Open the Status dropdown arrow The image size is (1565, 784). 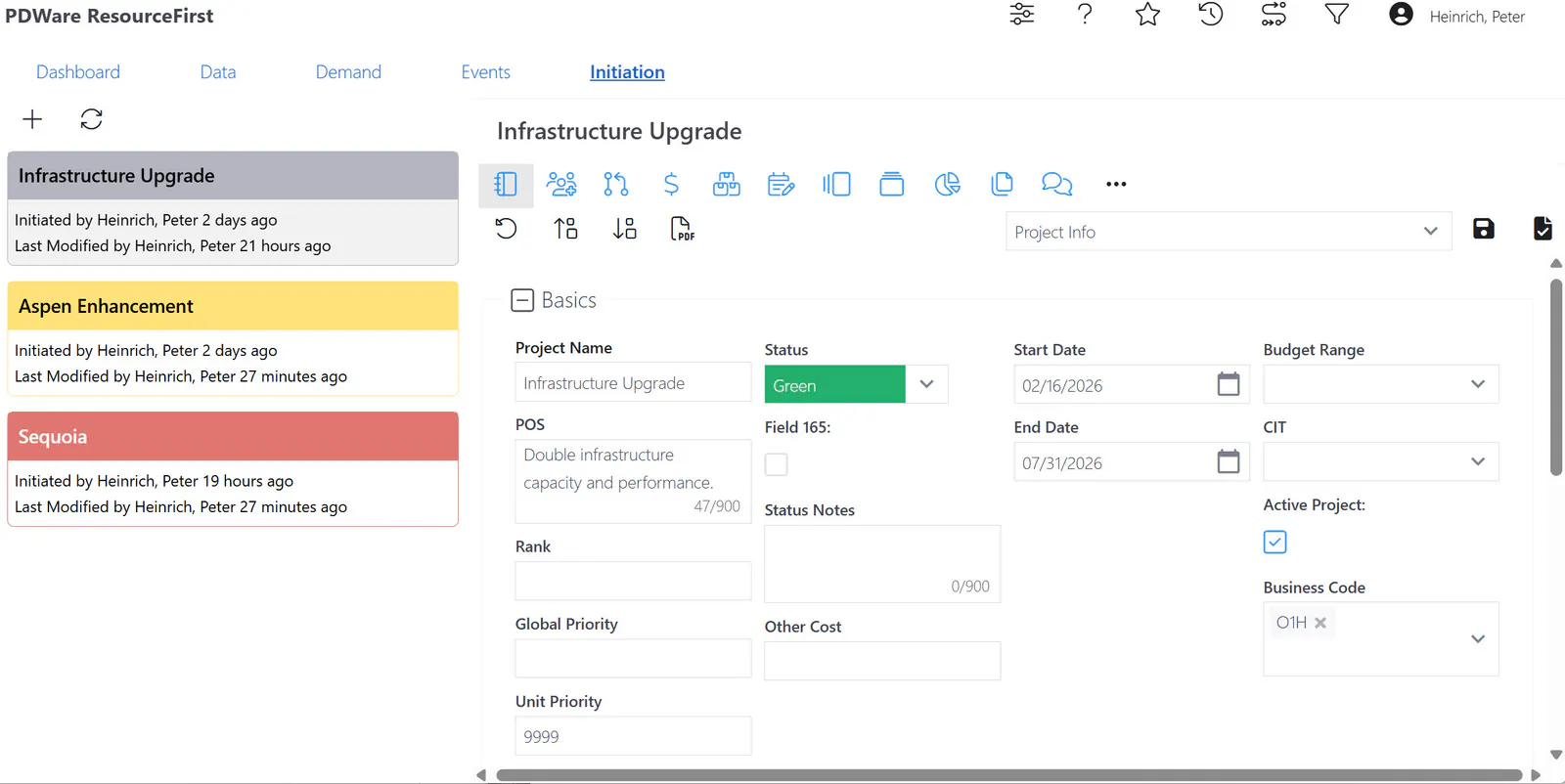(926, 384)
